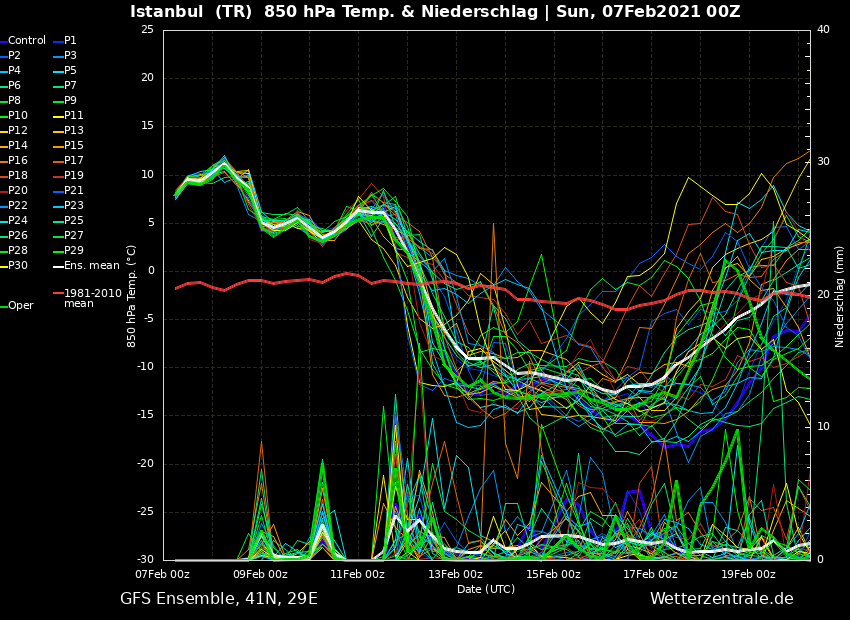This screenshot has width=850, height=620.
Task: Click the "15Feb 00z" date tick label
Action: coord(553,574)
